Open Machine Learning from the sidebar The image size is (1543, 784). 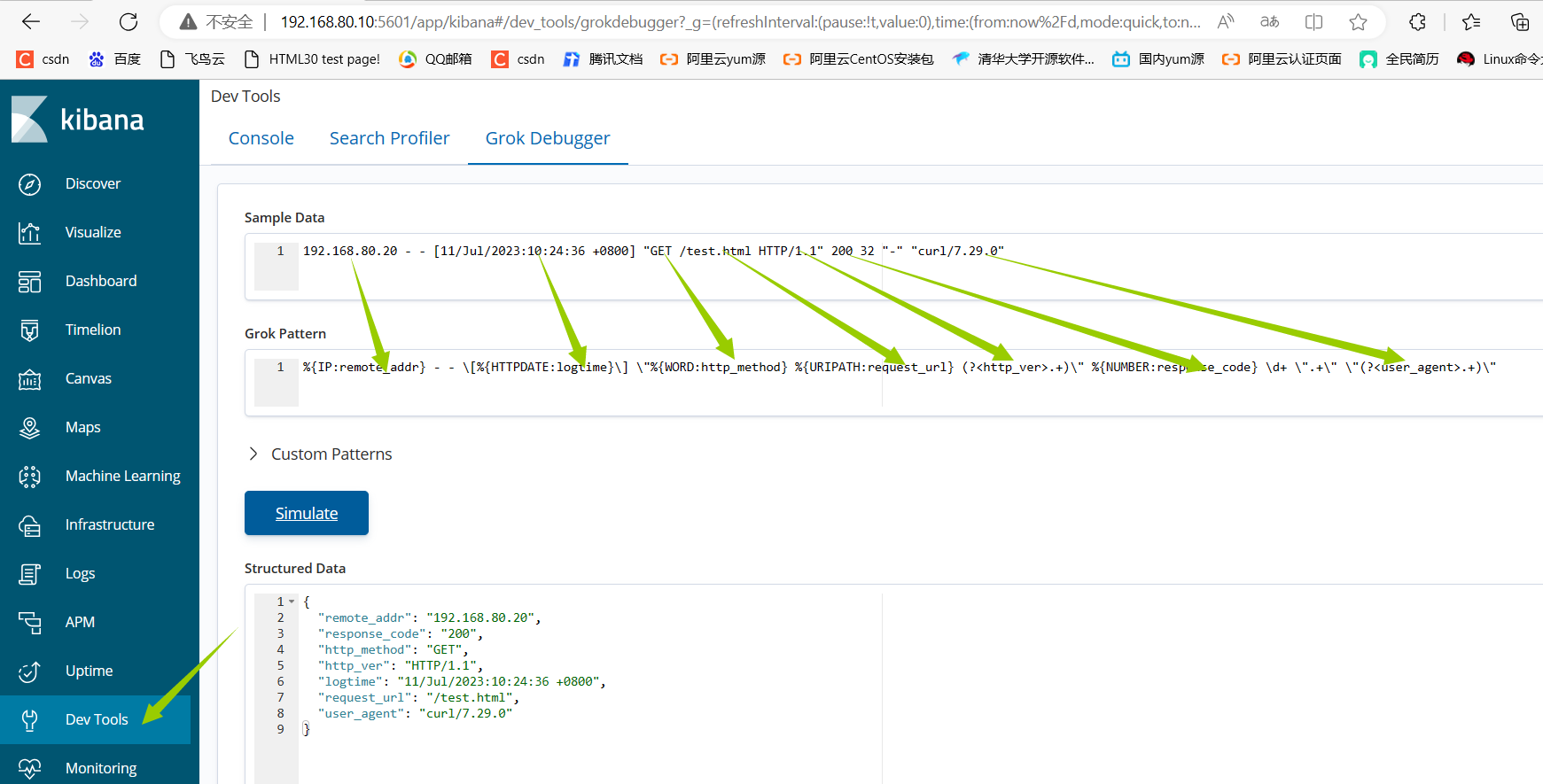[123, 476]
